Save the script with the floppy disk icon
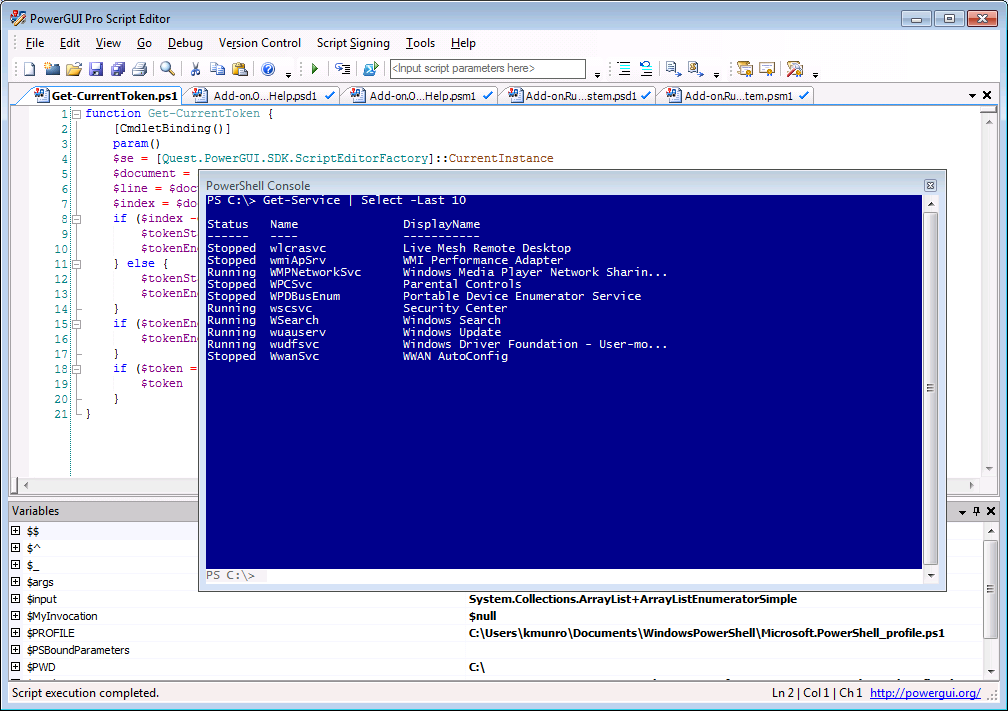Screen dimensions: 1008x711 pos(96,69)
